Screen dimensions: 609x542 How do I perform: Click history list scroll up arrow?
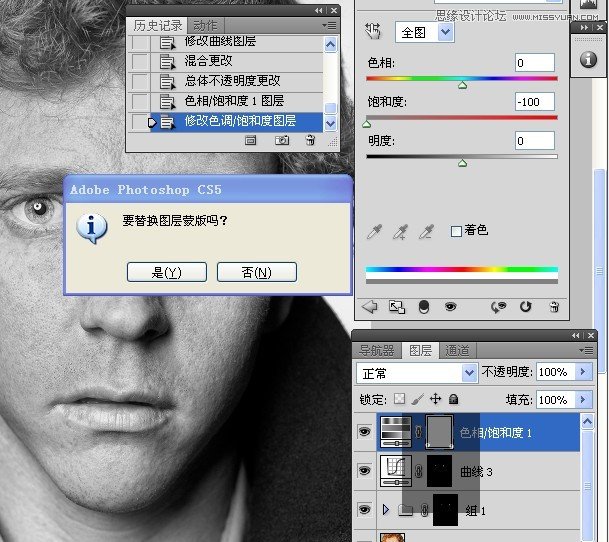tap(331, 44)
